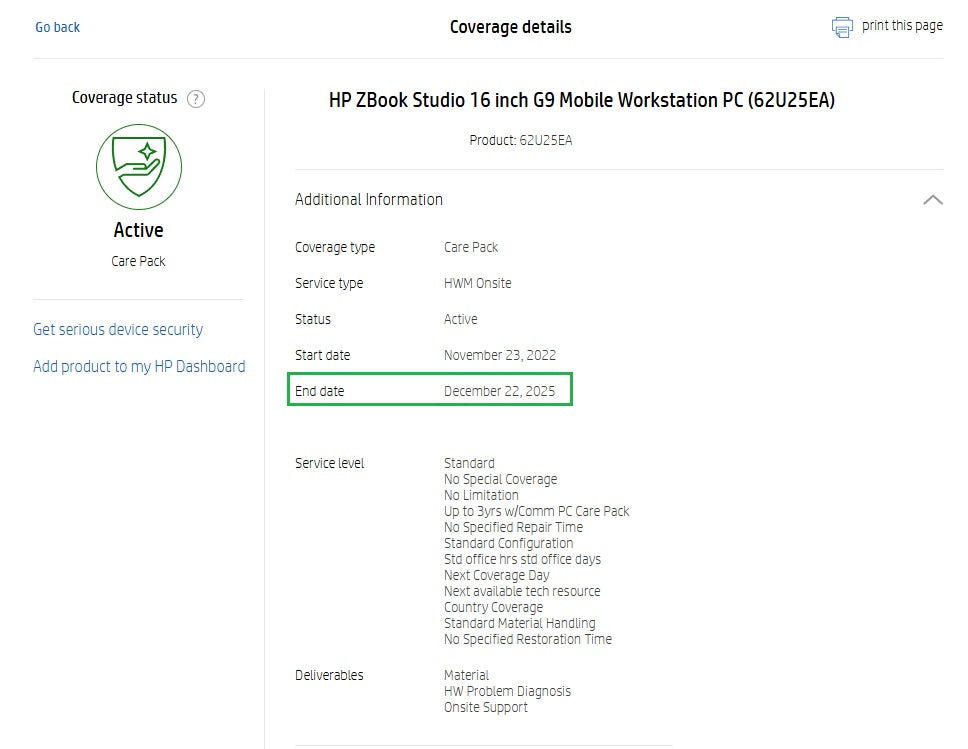This screenshot has width=968, height=749.
Task: Click Std office hrs std office days
Action: click(522, 559)
